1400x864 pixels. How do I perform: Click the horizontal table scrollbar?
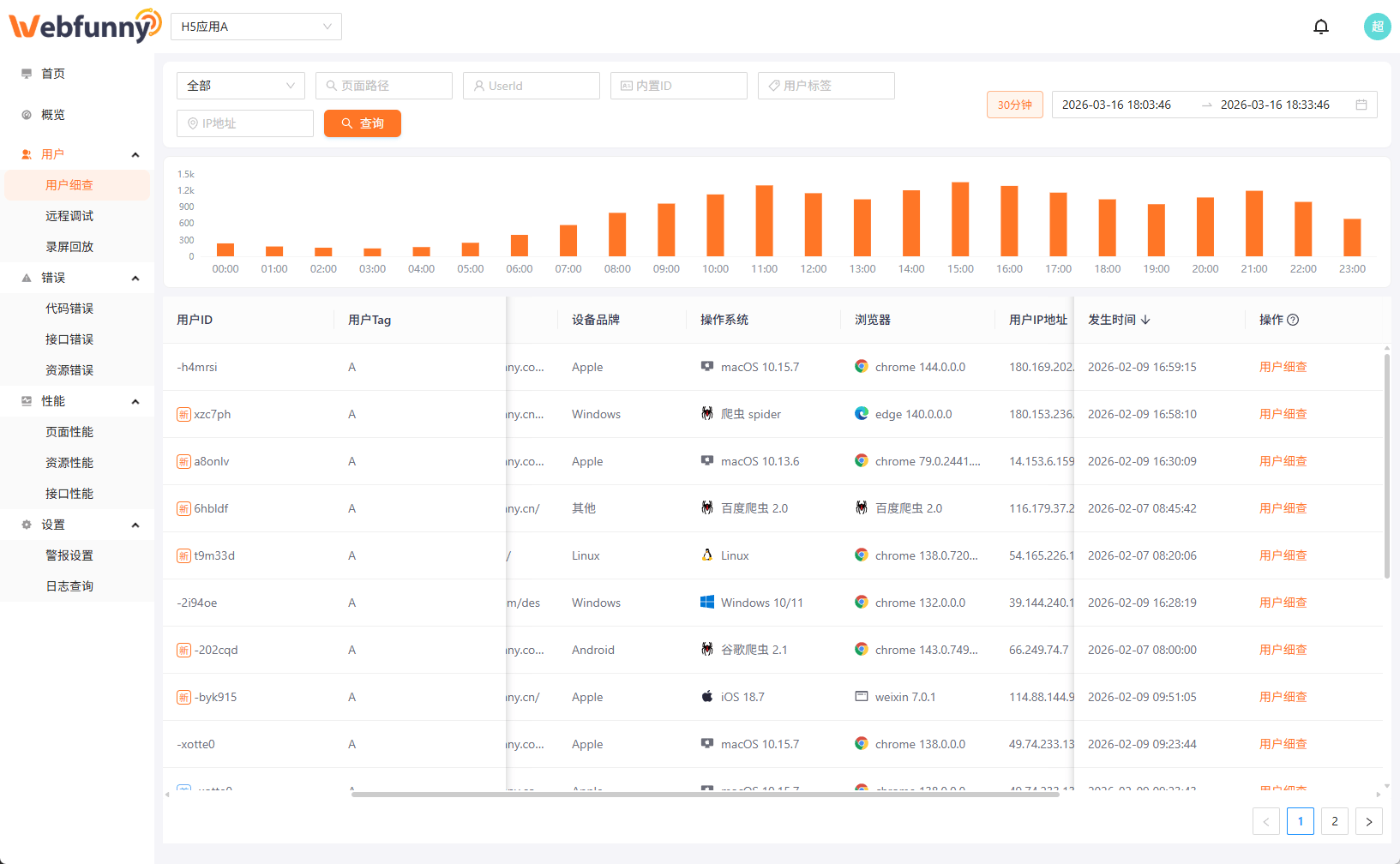(x=705, y=795)
